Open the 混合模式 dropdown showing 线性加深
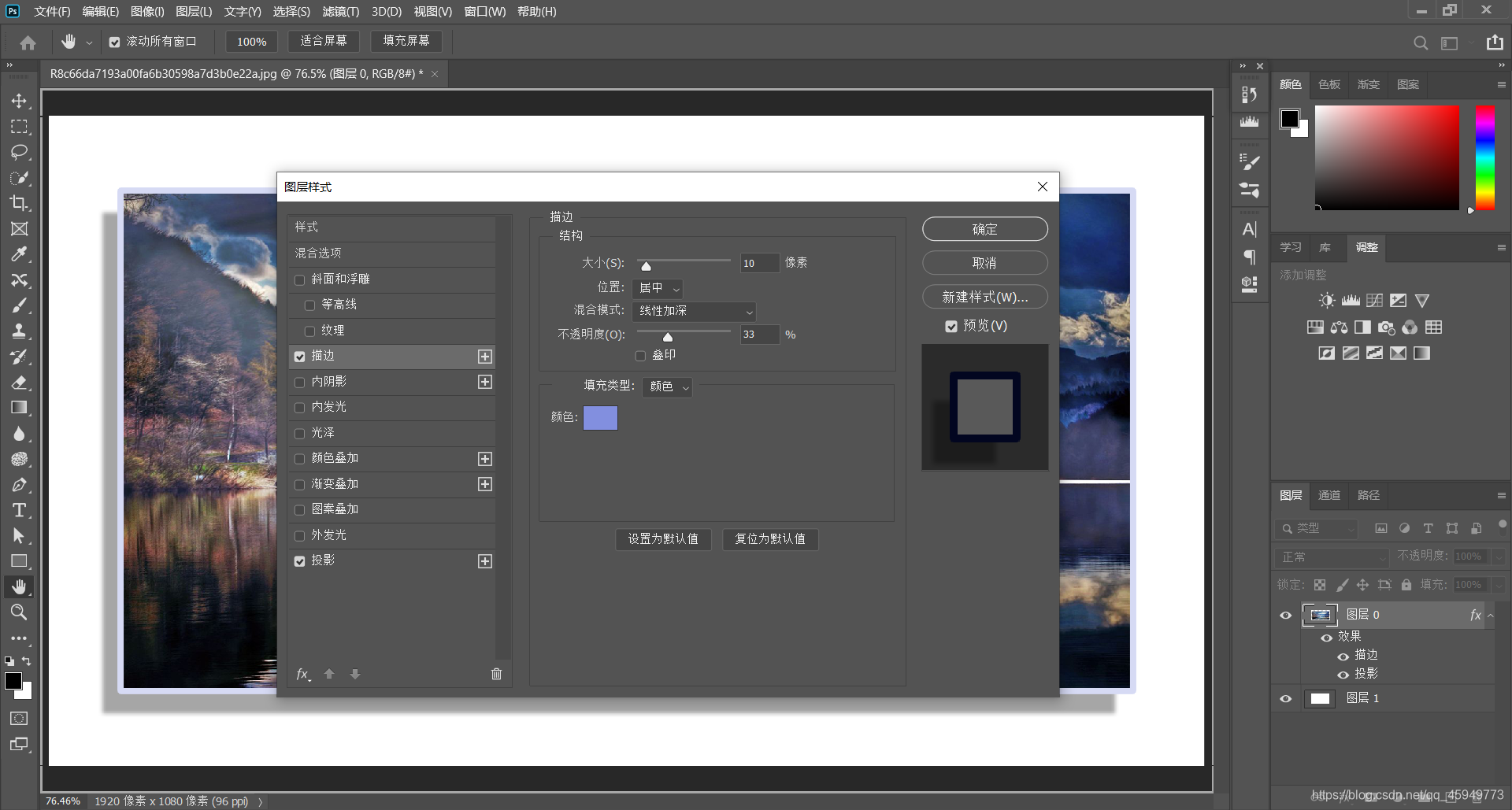1512x810 pixels. coord(694,312)
